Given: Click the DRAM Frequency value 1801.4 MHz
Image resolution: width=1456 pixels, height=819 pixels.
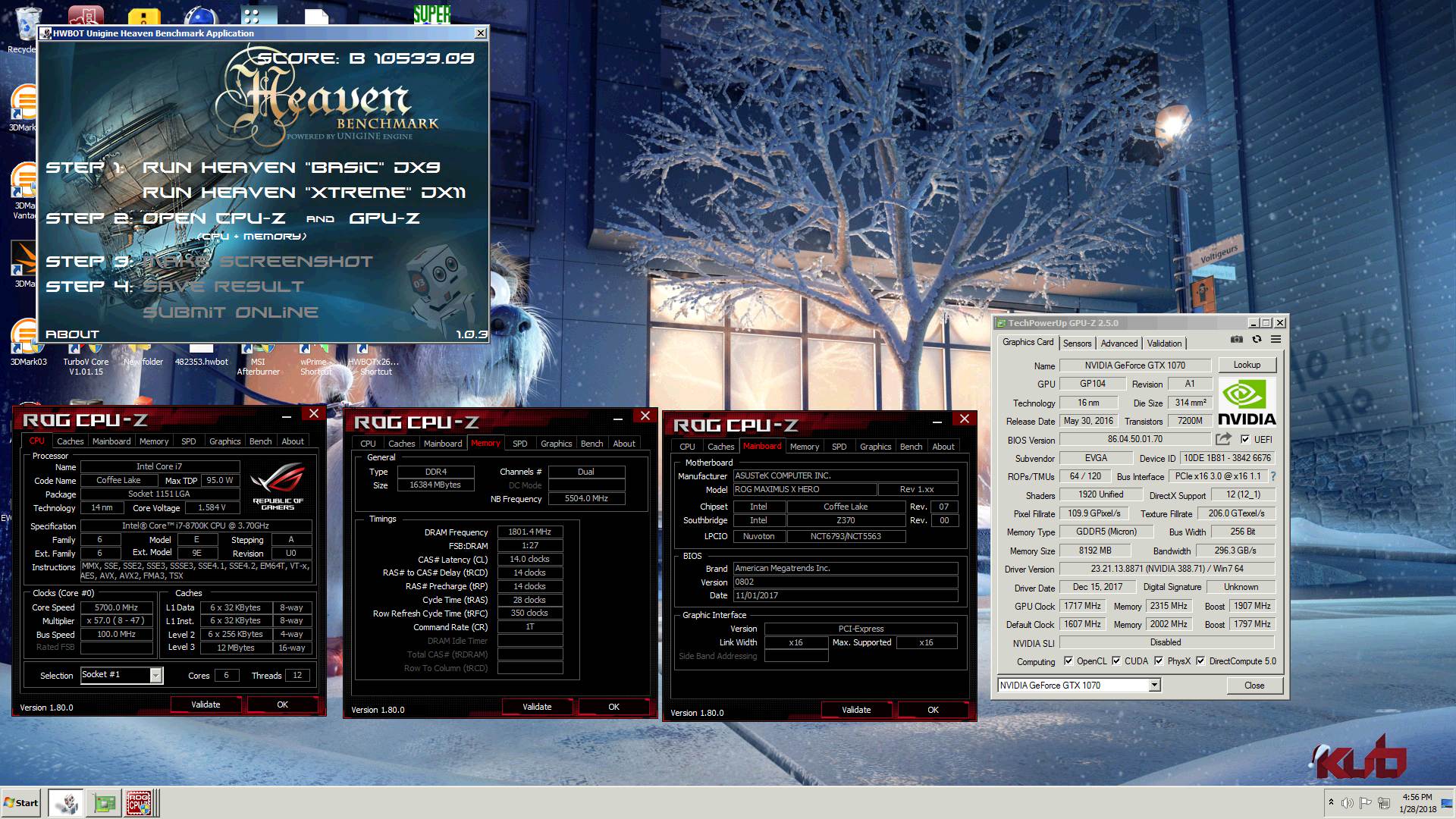Looking at the screenshot, I should pos(529,532).
